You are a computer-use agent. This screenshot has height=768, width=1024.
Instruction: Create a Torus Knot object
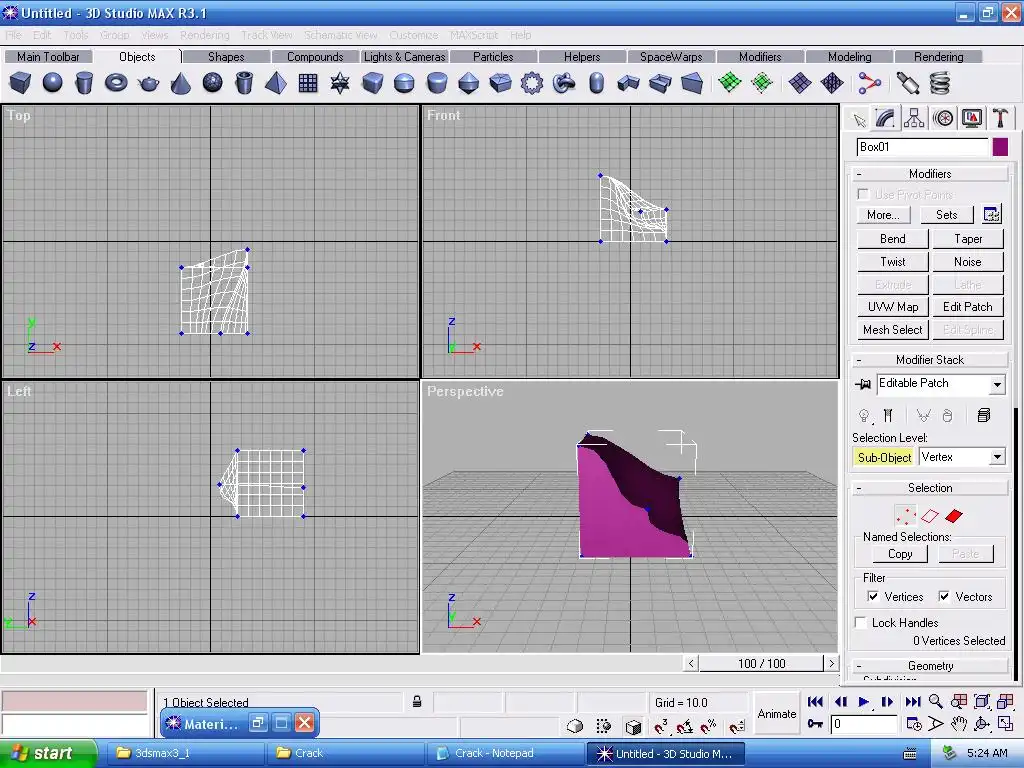pos(564,83)
